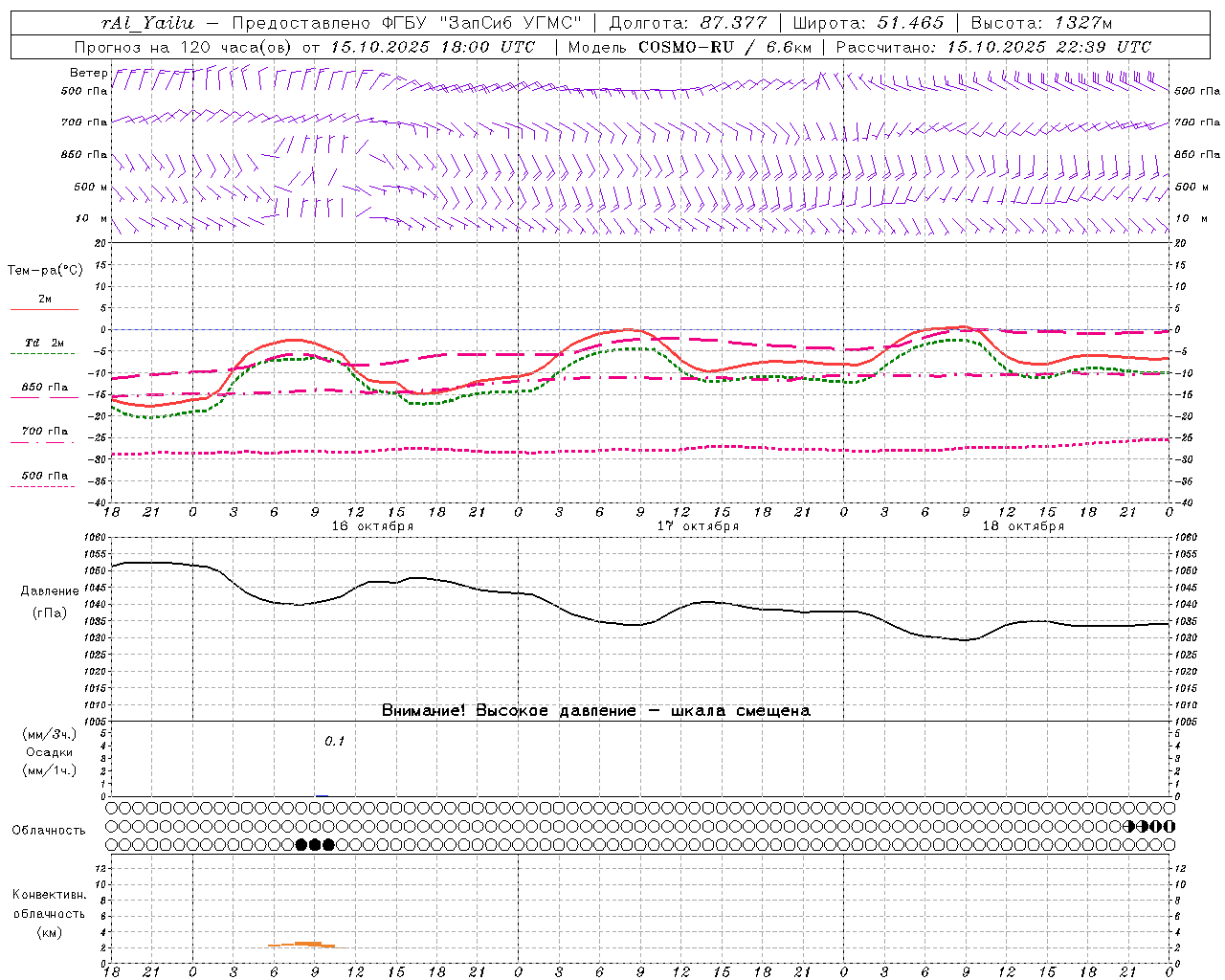Viewport: 1225px width, 980px height.
Task: Click the 10 м wind level label at left
Action: pos(91,218)
